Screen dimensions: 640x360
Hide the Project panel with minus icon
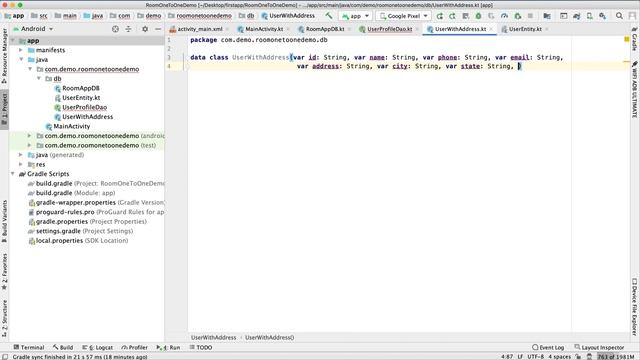(158, 29)
